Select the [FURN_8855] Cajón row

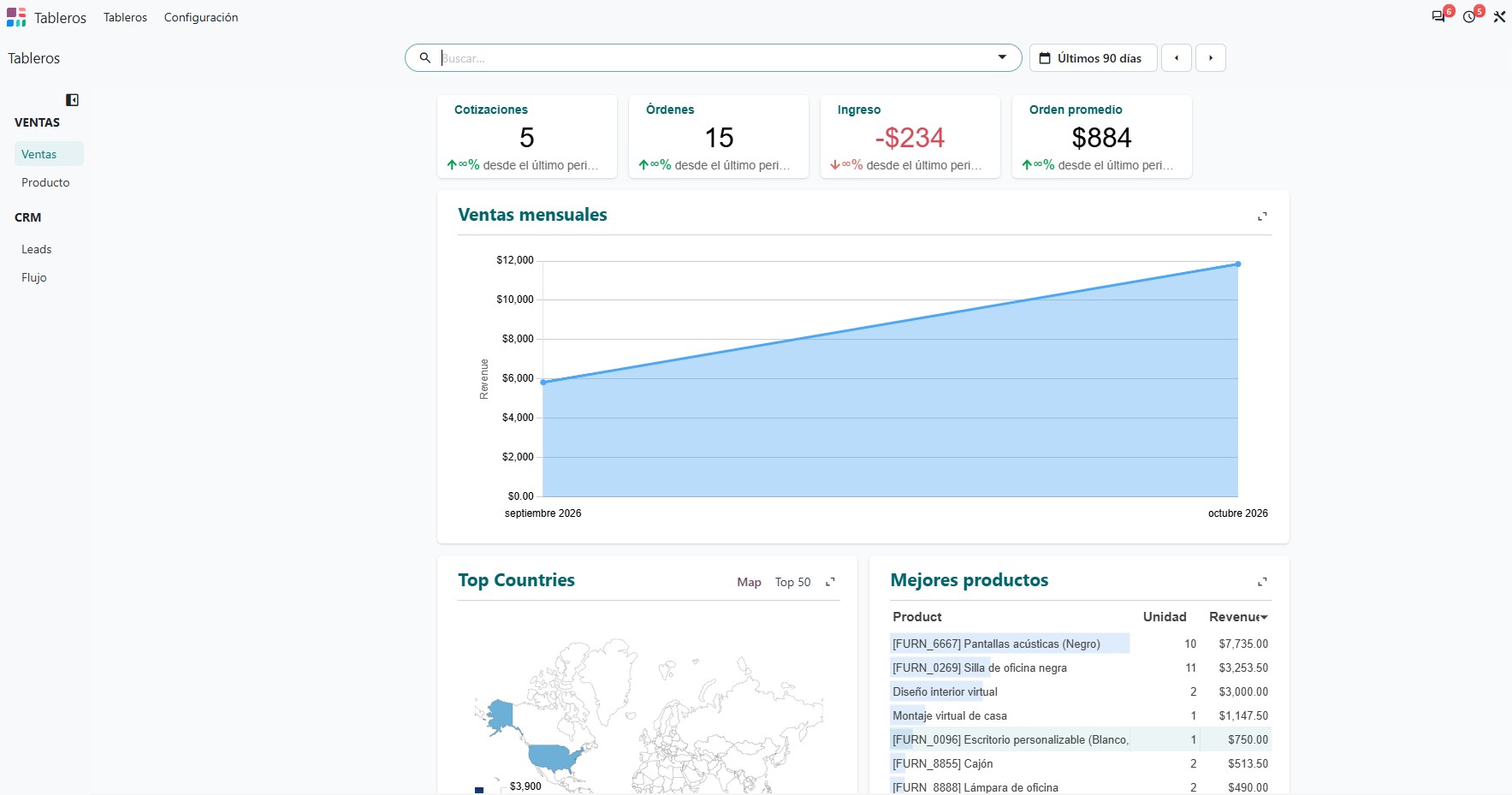point(1080,763)
